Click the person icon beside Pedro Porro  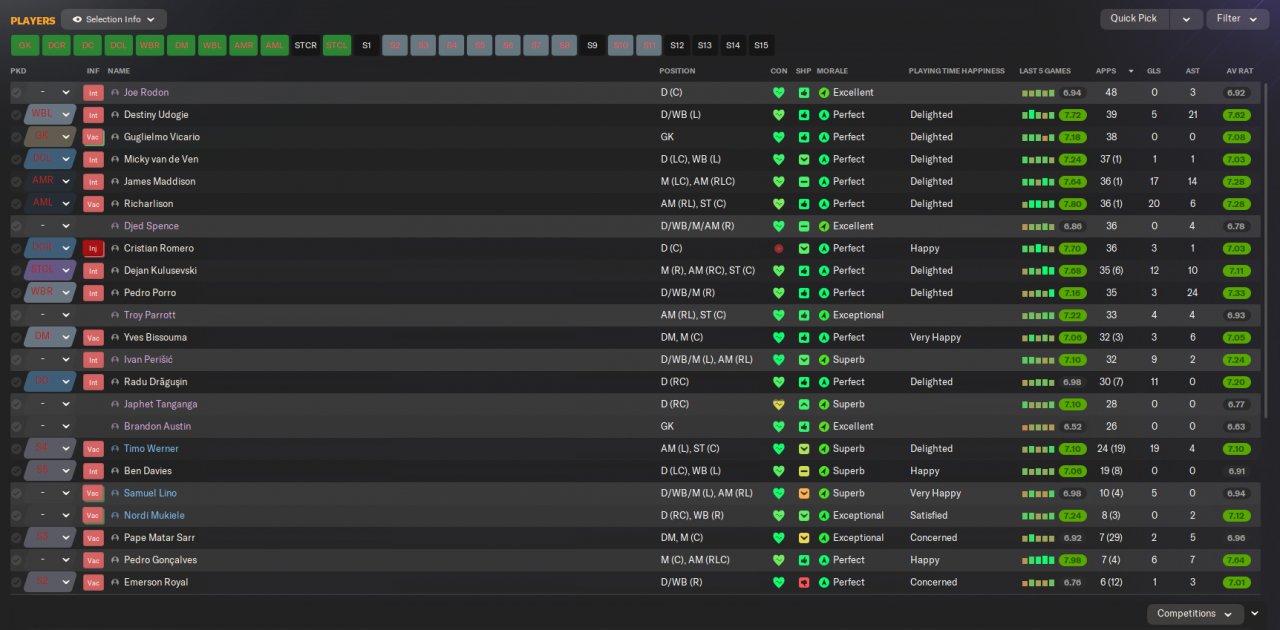[115, 293]
